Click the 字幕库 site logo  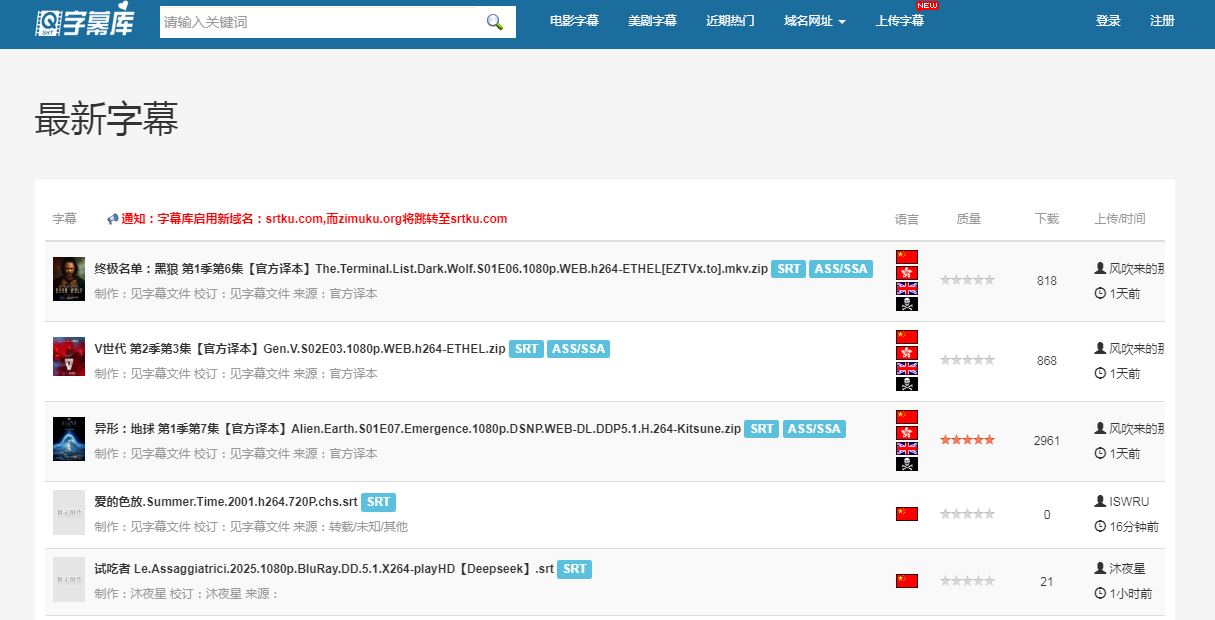(x=84, y=22)
